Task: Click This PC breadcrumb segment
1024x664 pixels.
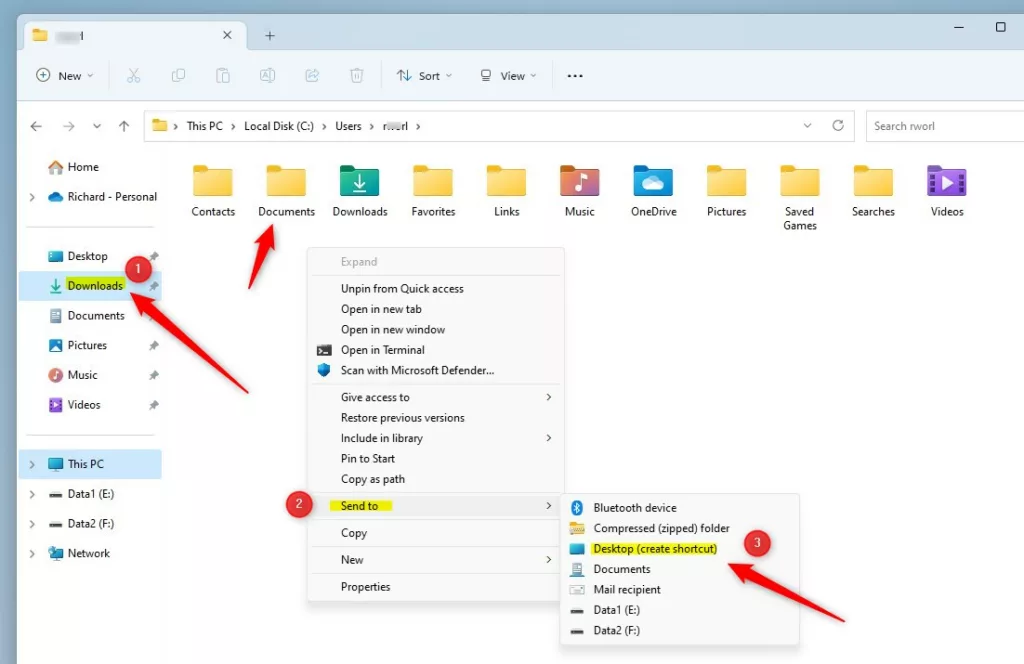Action: [204, 126]
